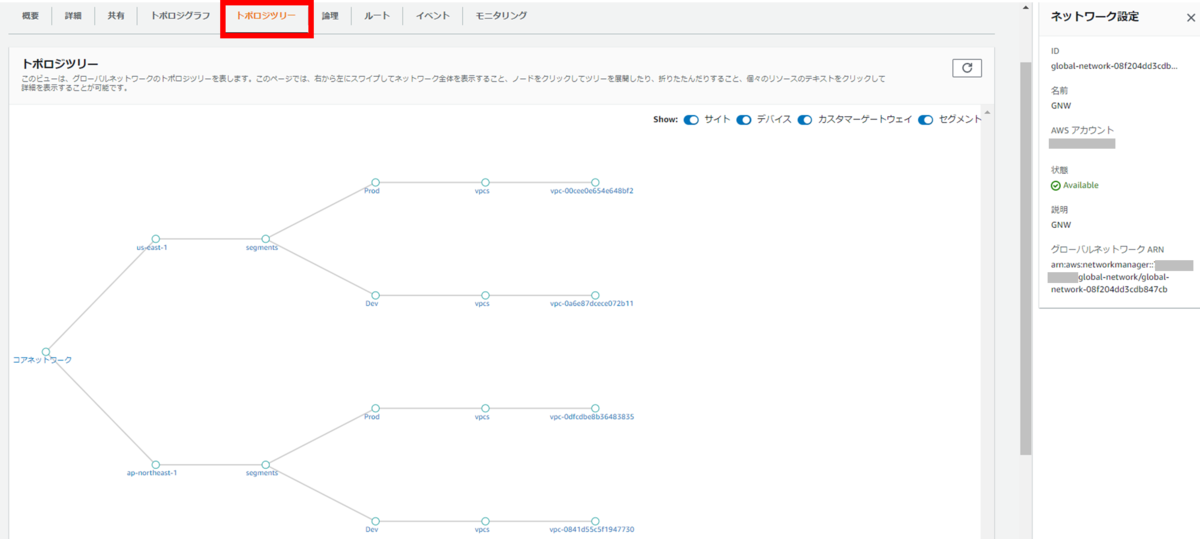
Task: Open the 詳細 tab
Action: point(73,16)
